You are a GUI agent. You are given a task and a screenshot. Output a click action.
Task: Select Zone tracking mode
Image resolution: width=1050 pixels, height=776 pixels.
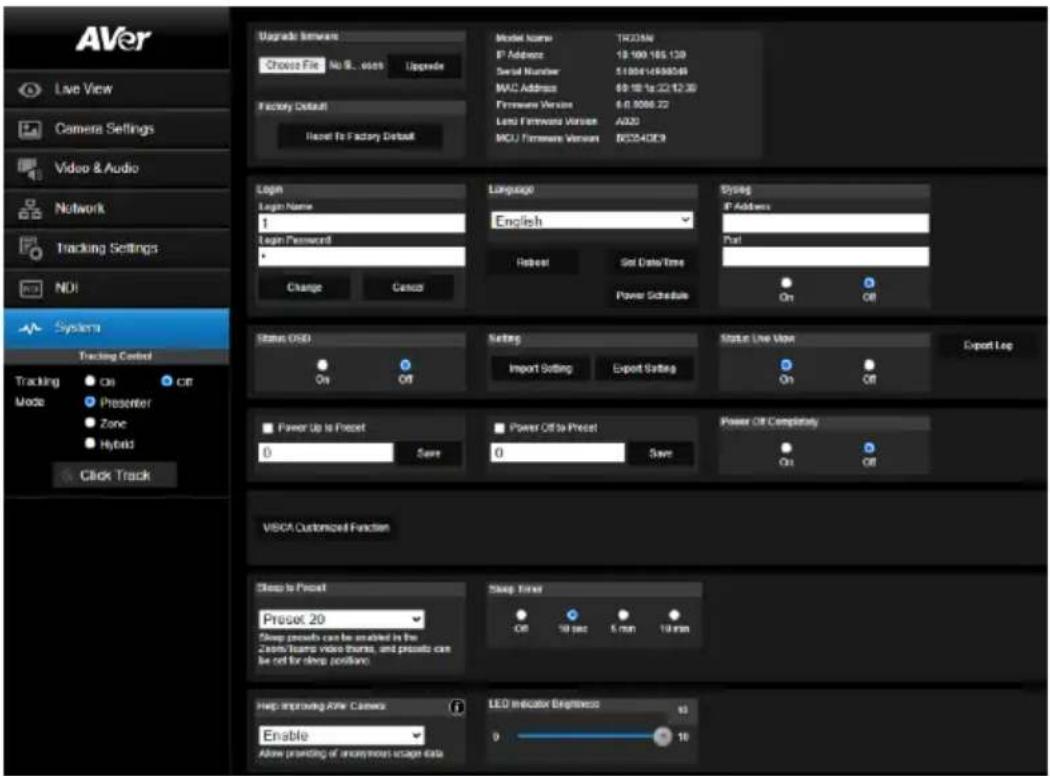click(x=90, y=423)
